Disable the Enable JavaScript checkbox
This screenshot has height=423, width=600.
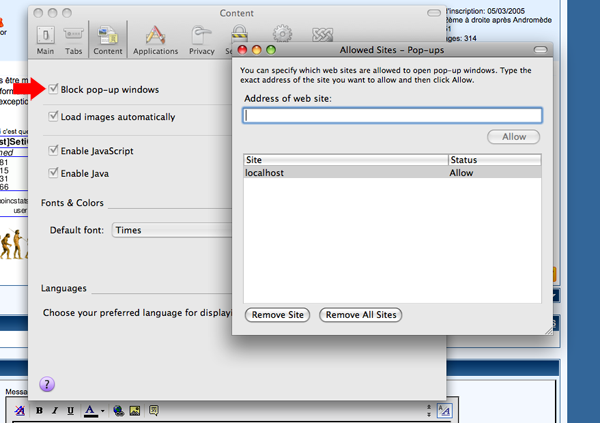point(54,151)
